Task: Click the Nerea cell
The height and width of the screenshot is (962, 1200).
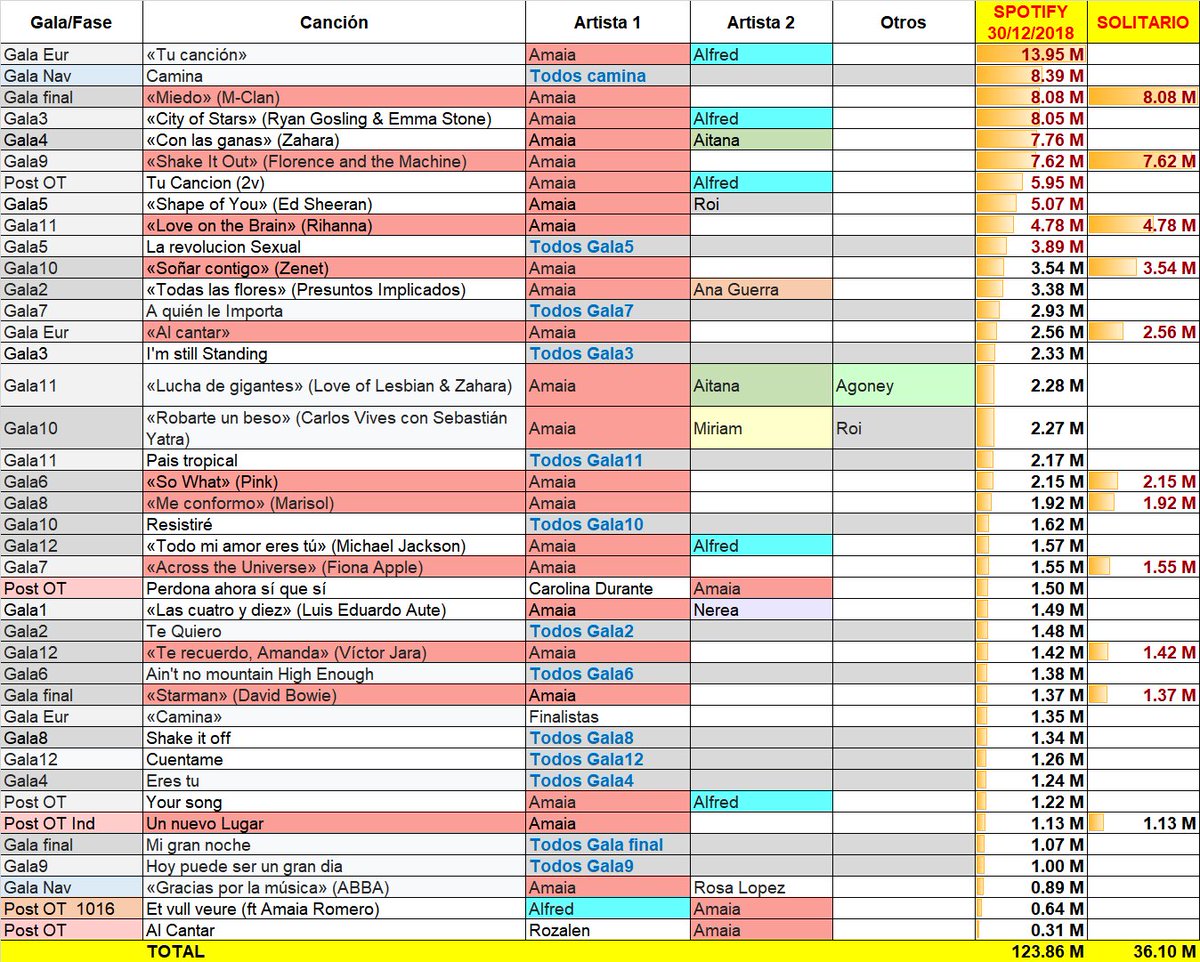Action: tap(761, 610)
